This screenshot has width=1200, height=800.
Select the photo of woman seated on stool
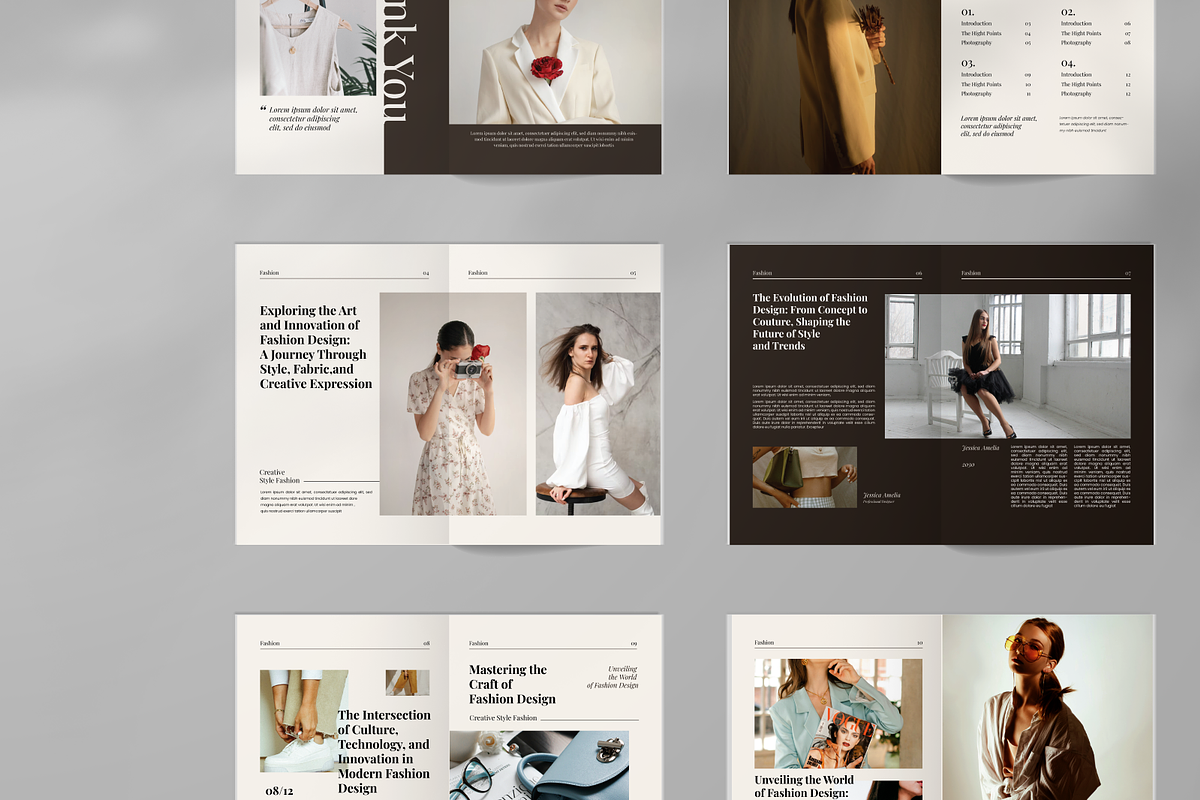tap(598, 404)
